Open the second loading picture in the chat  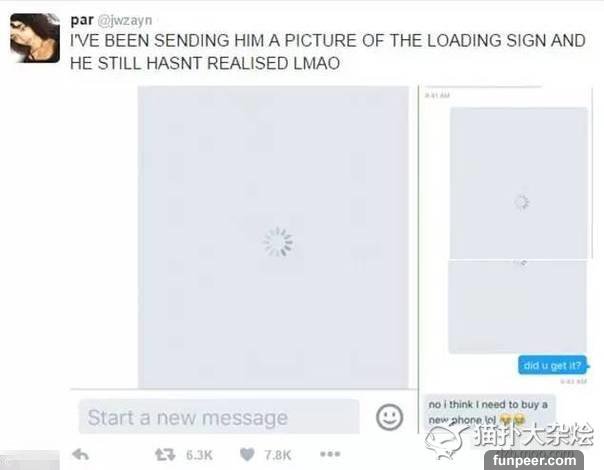517,307
